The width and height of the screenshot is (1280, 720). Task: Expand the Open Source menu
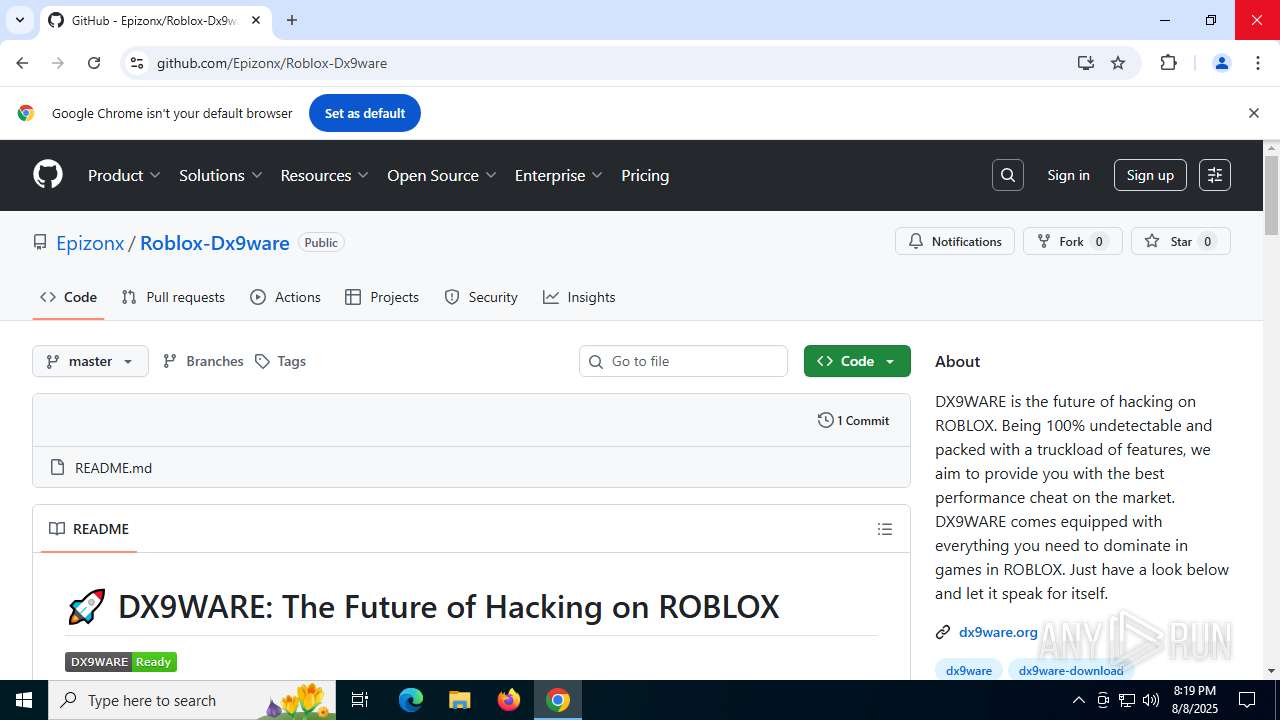(x=442, y=175)
